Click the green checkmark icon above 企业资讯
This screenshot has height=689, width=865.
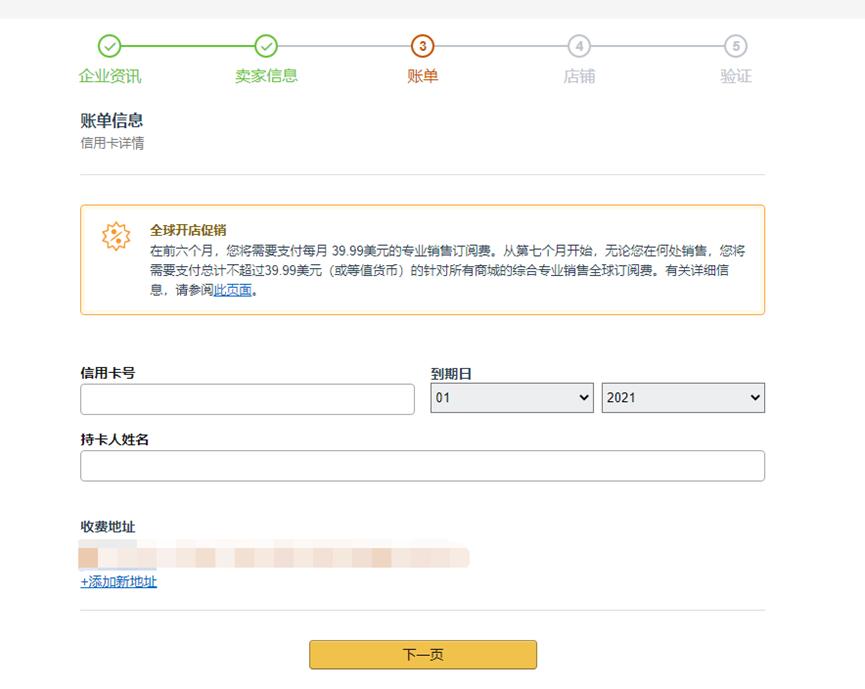pyautogui.click(x=110, y=44)
